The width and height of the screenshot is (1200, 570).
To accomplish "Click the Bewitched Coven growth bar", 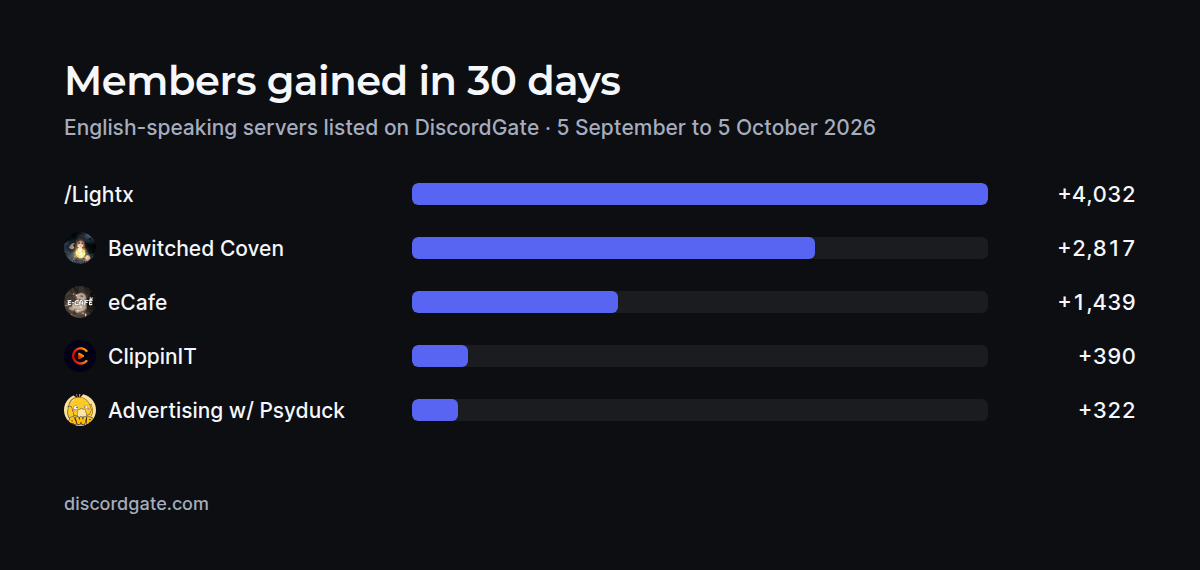I will (x=700, y=248).
